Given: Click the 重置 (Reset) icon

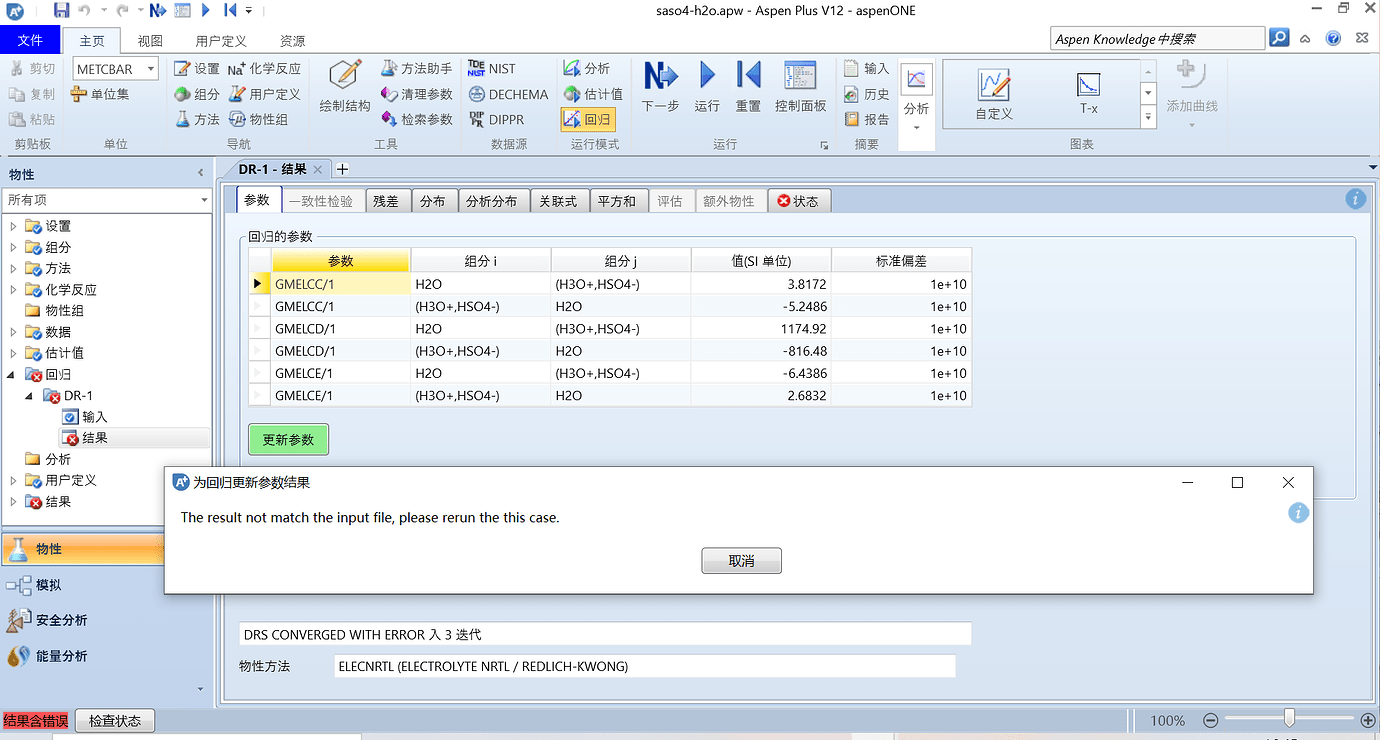Looking at the screenshot, I should click(x=748, y=77).
